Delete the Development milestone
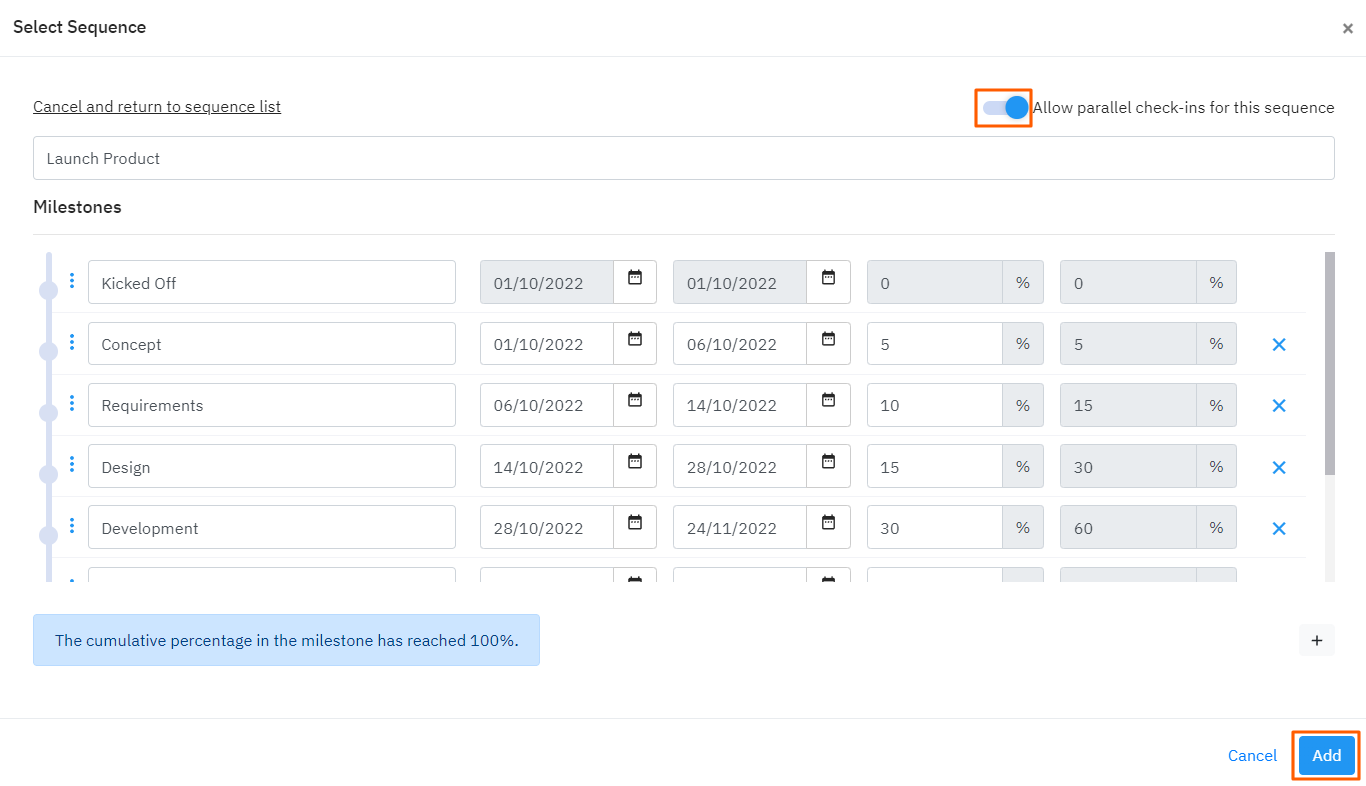The height and width of the screenshot is (786, 1366). point(1279,527)
